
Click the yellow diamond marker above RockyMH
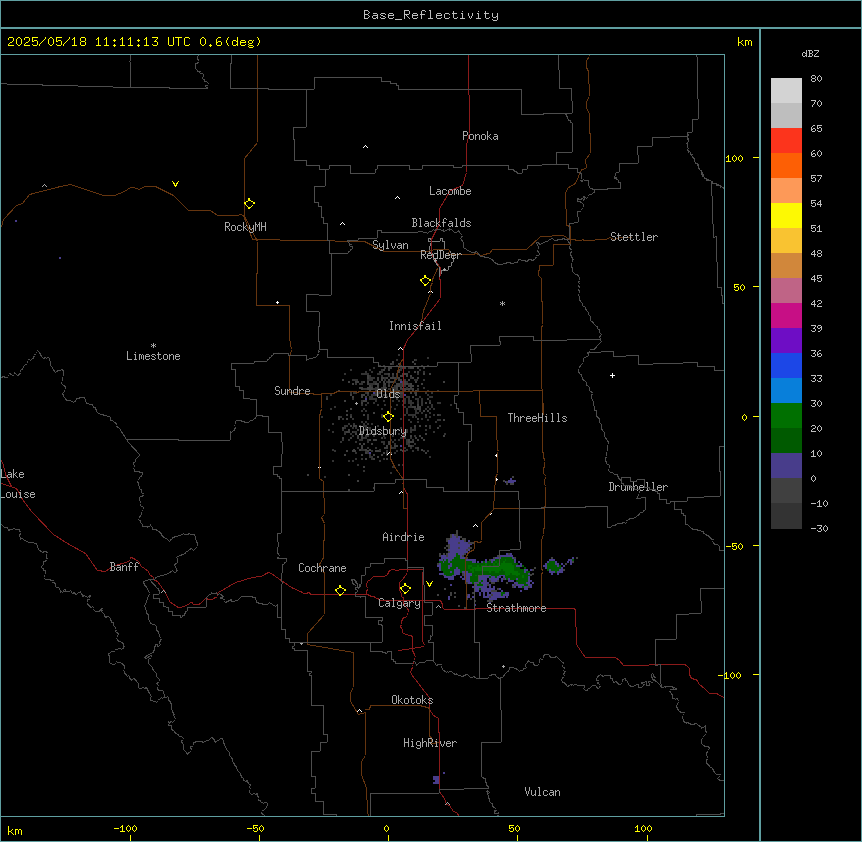[249, 204]
